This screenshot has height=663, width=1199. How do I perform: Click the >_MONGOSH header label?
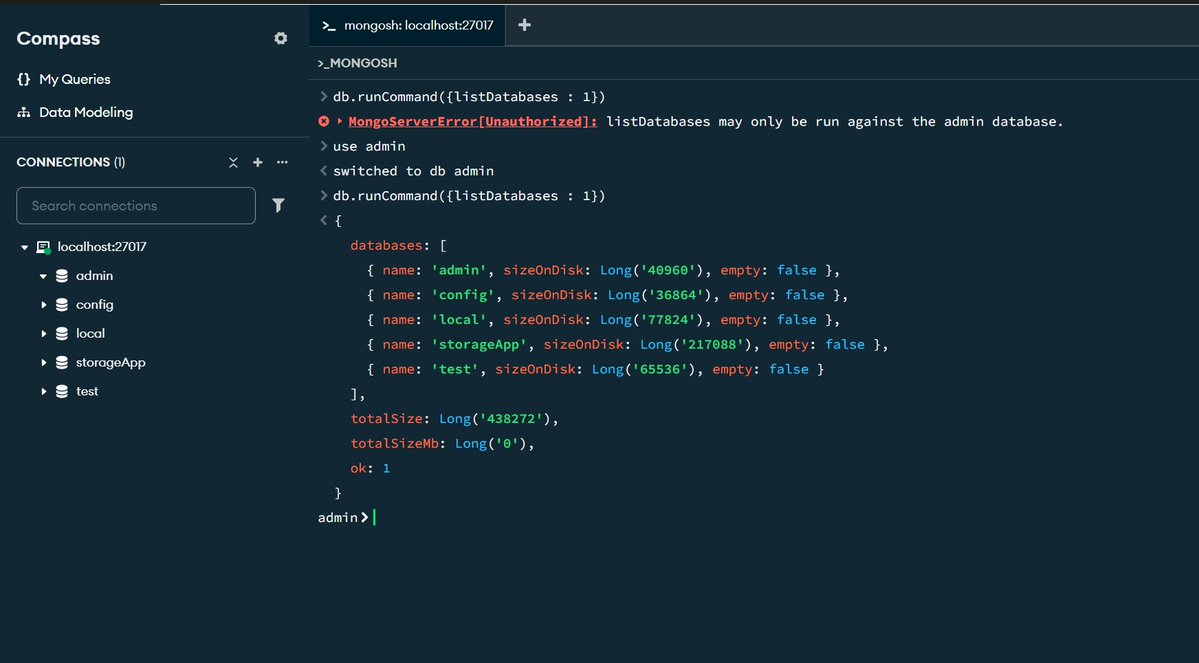pos(357,63)
